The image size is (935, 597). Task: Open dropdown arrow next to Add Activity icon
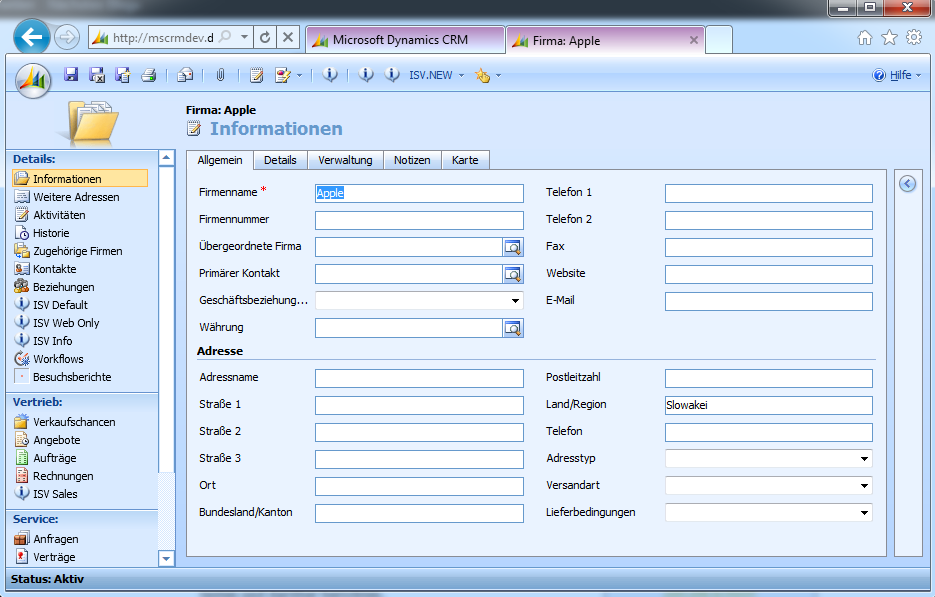299,76
